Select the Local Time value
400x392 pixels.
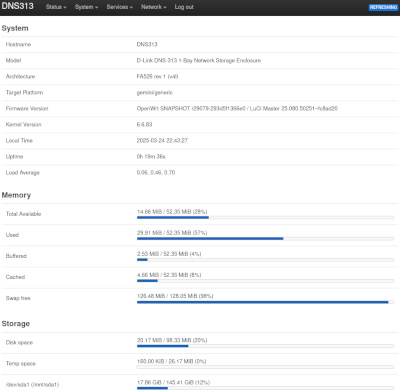[x=162, y=140]
